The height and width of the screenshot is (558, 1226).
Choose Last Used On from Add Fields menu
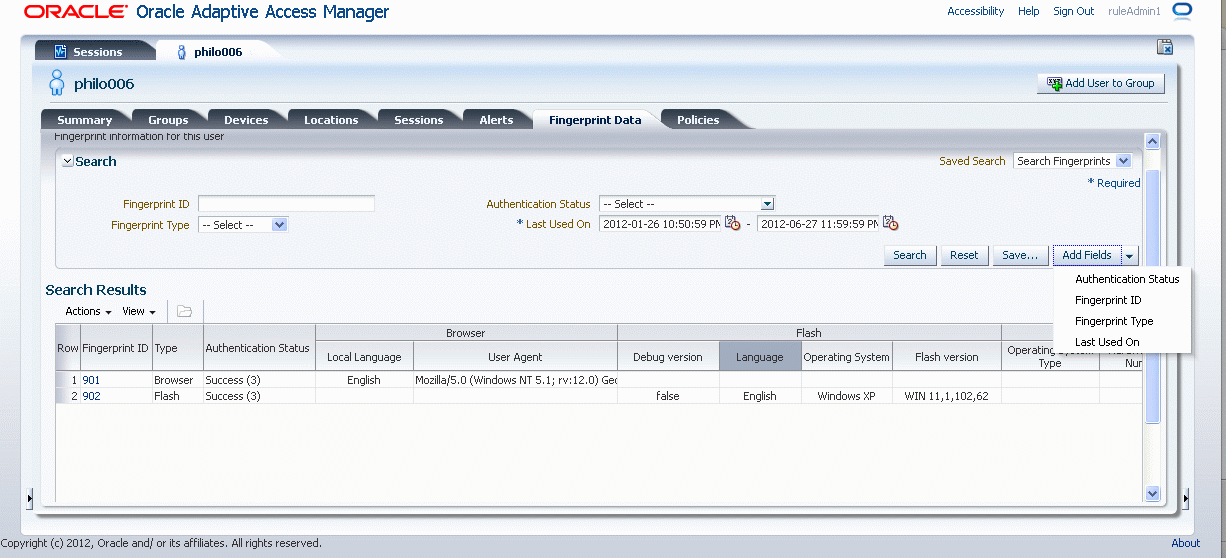[x=1107, y=342]
